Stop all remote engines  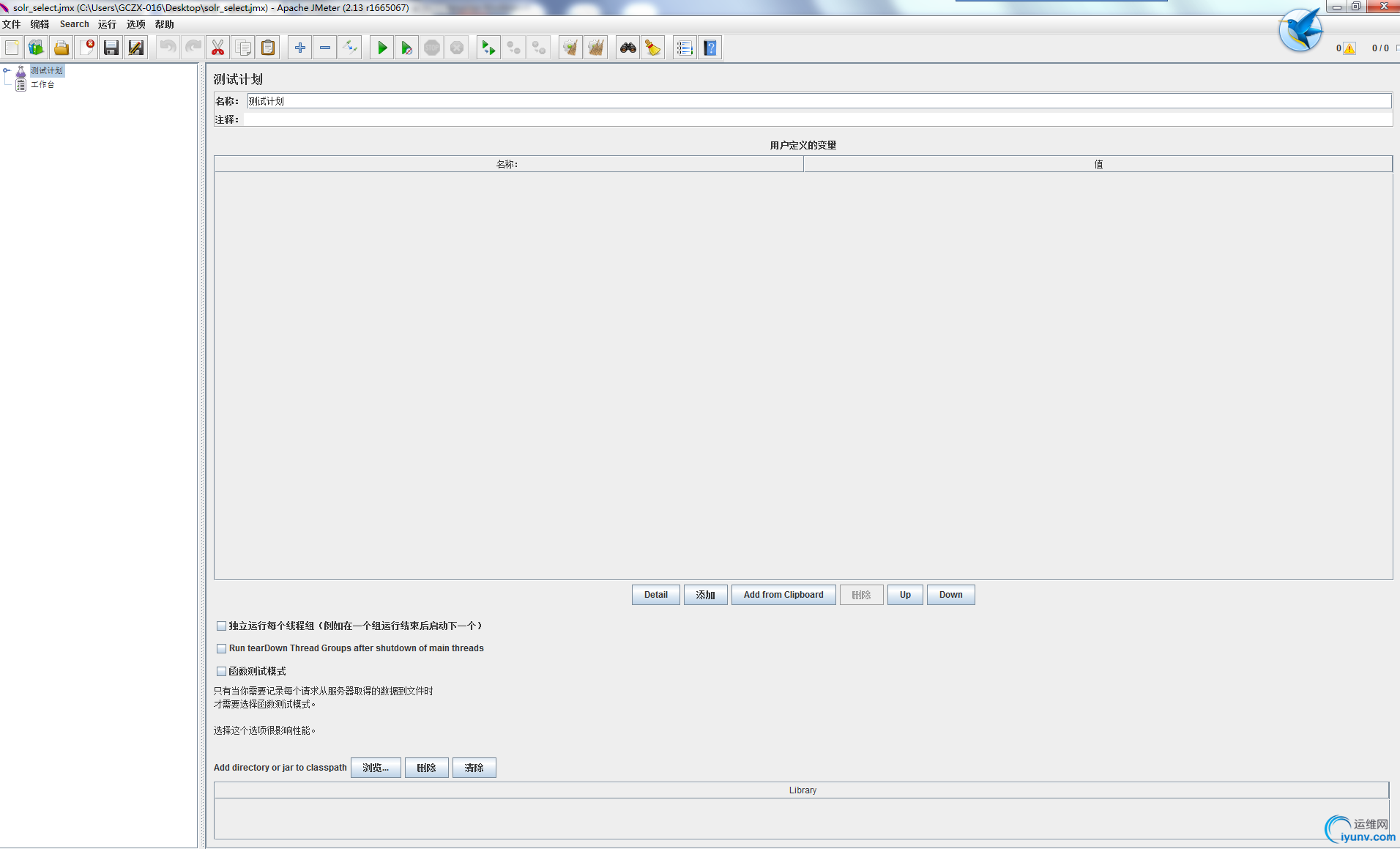click(514, 48)
